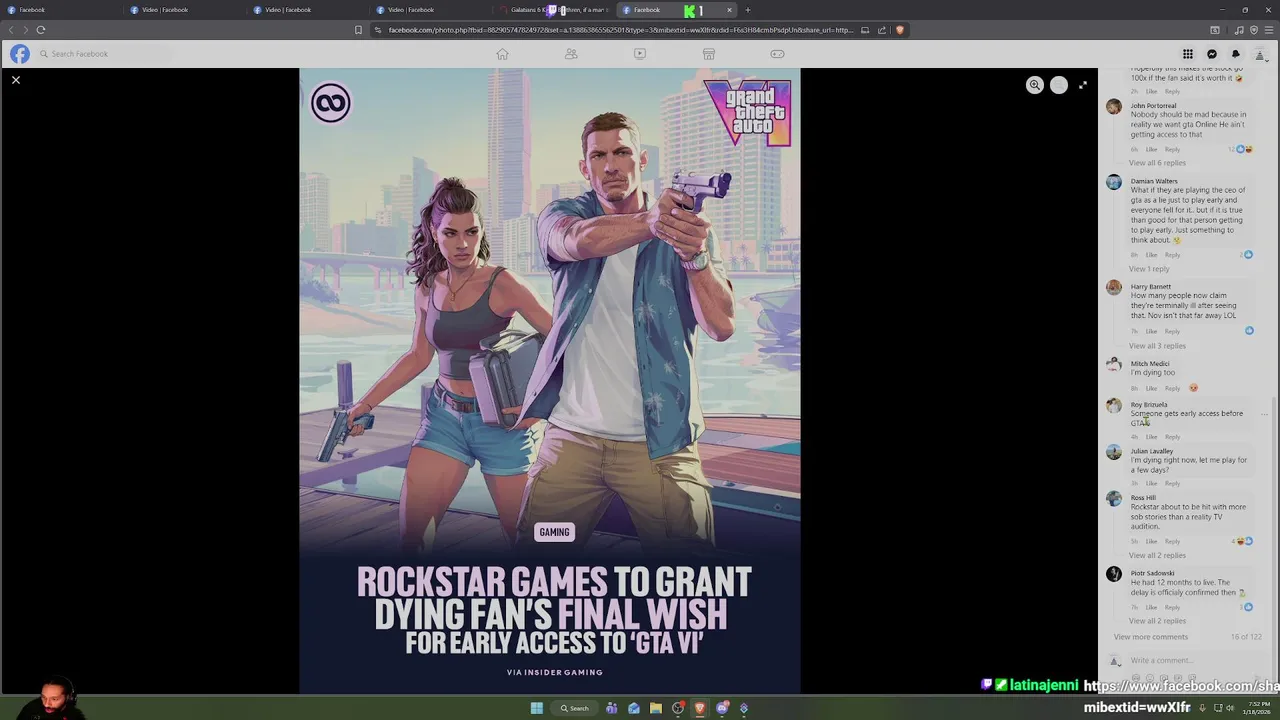Open the Notifications bell icon

click(1236, 54)
